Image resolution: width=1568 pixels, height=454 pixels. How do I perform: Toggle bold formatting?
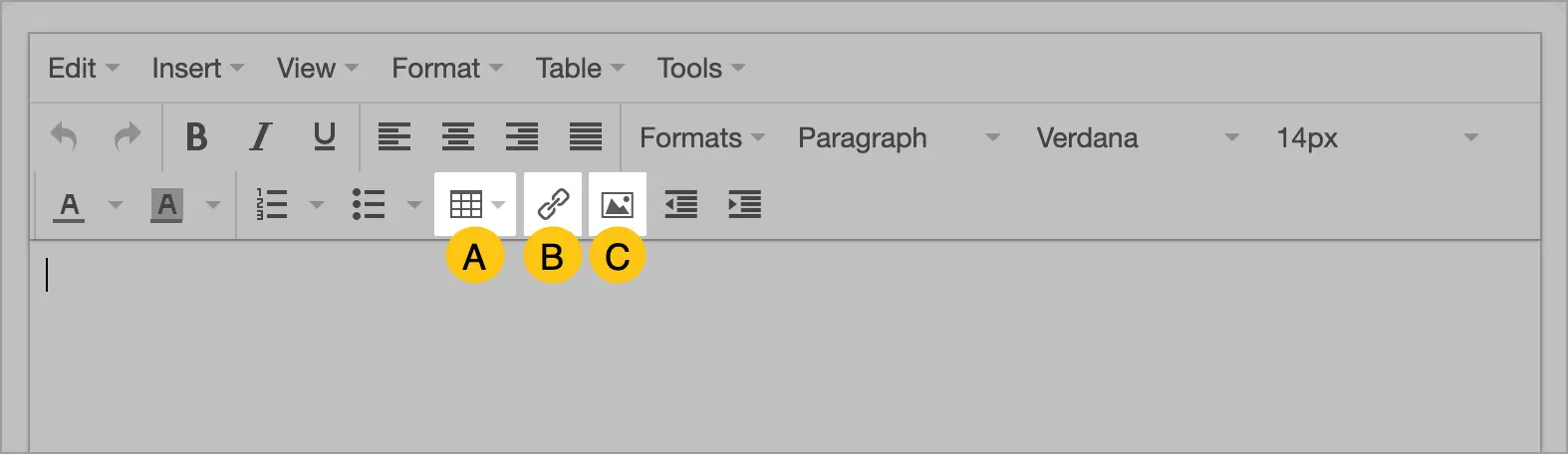click(197, 136)
